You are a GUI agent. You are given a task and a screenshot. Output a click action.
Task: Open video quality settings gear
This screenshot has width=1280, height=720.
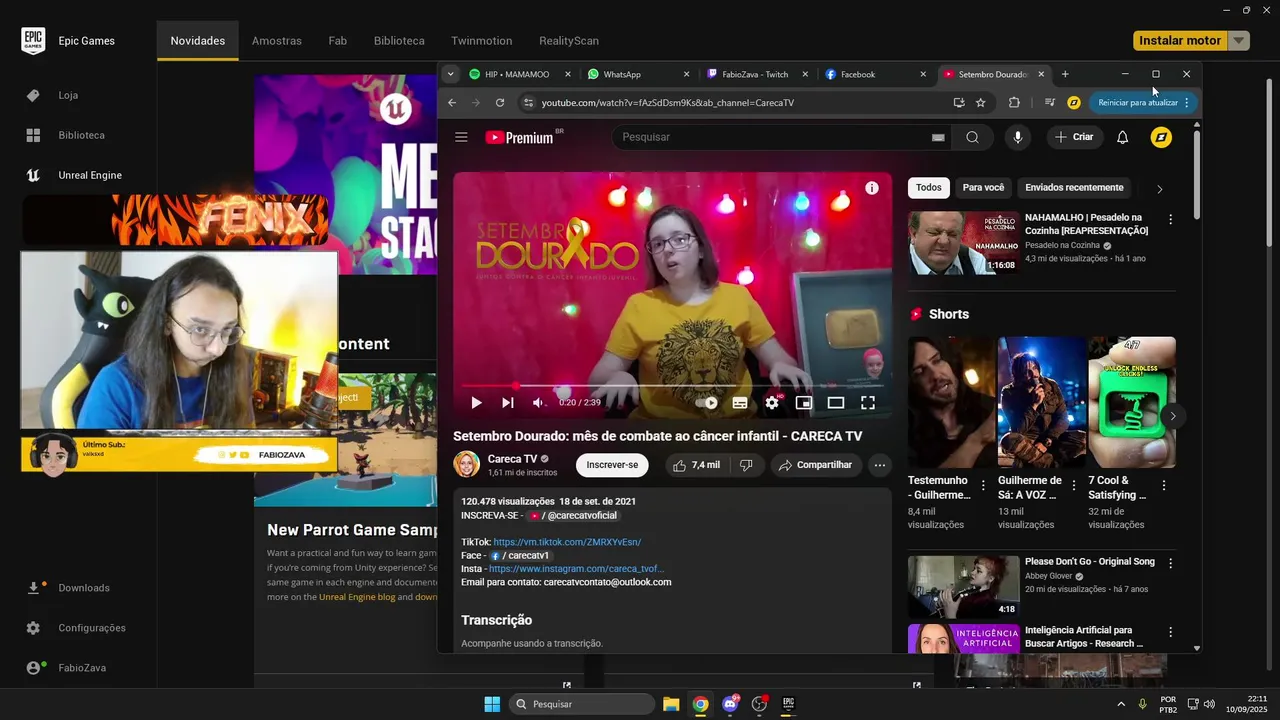[x=772, y=403]
